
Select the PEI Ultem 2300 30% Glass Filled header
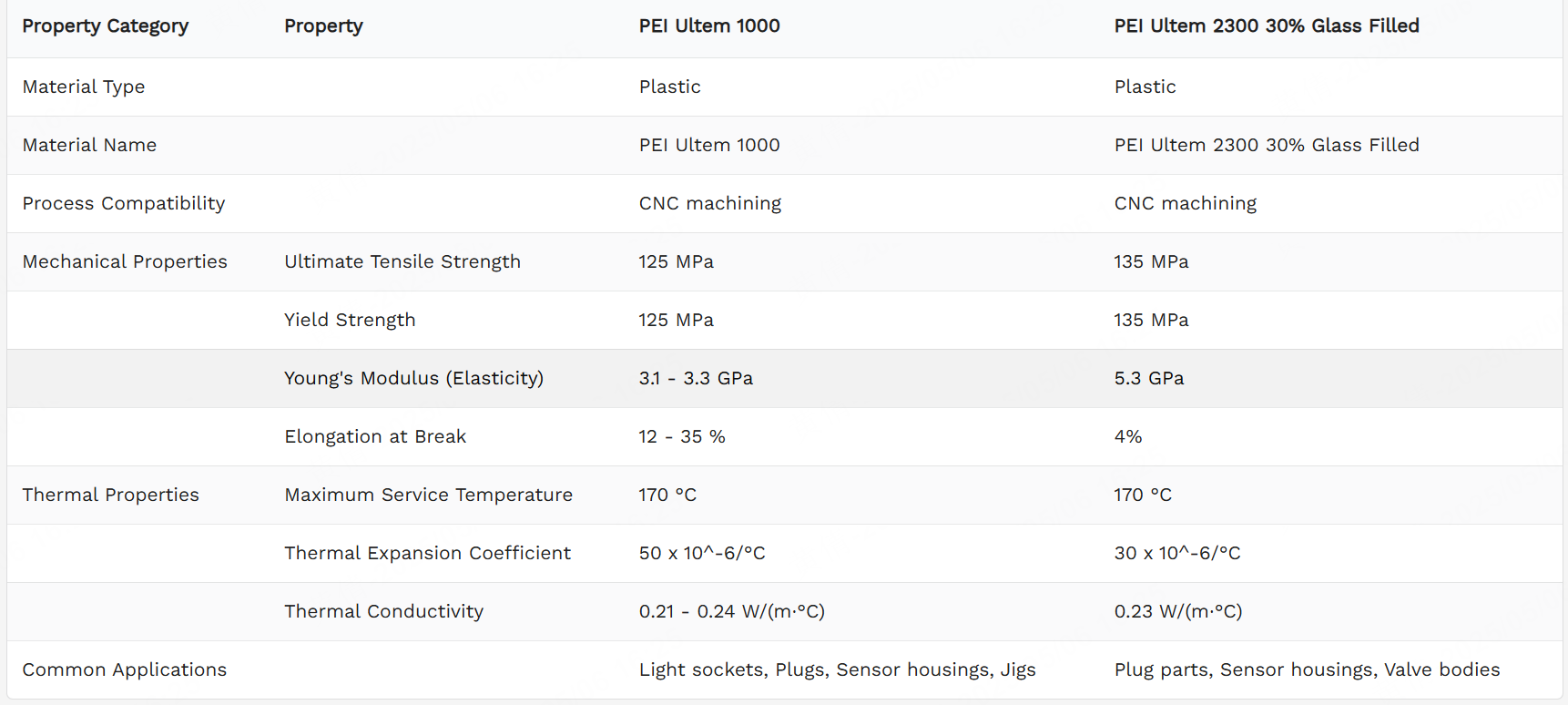click(1267, 26)
